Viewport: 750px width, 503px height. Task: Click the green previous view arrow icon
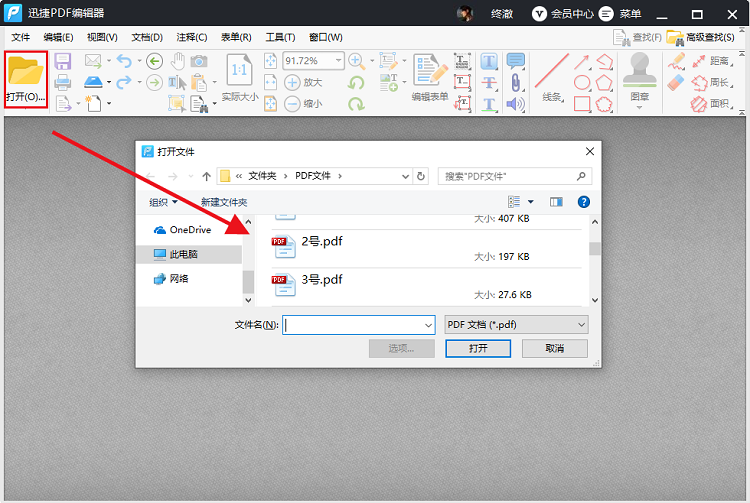click(154, 61)
